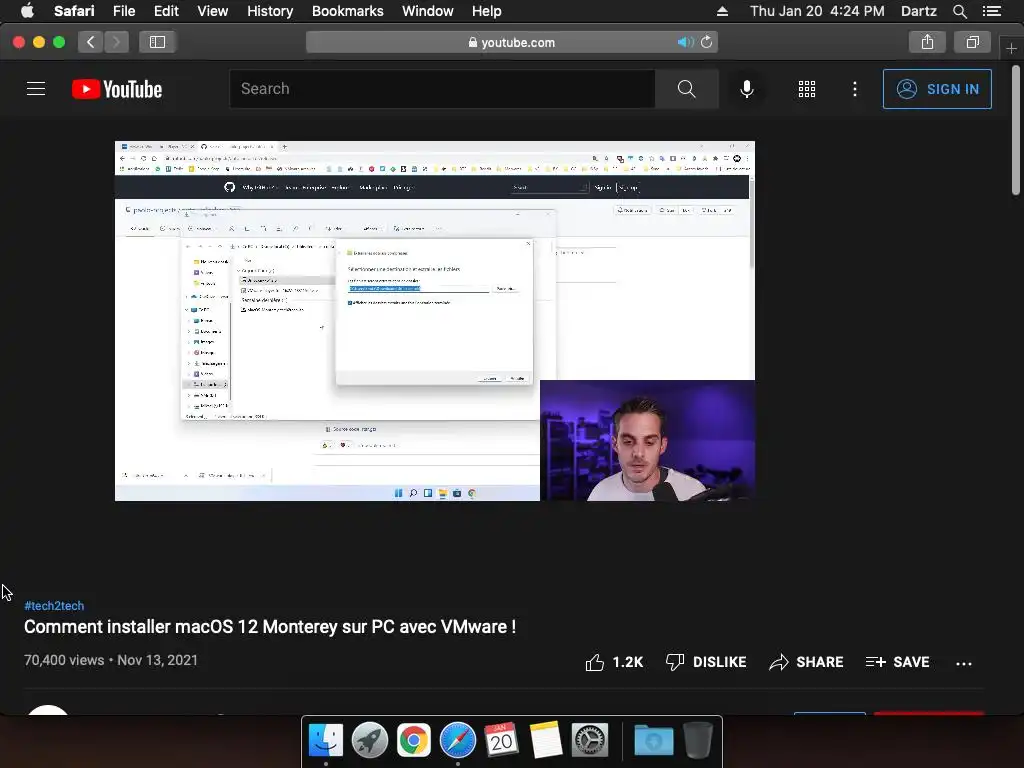Sign in to YouTube
The height and width of the screenshot is (768, 1024).
tap(936, 89)
